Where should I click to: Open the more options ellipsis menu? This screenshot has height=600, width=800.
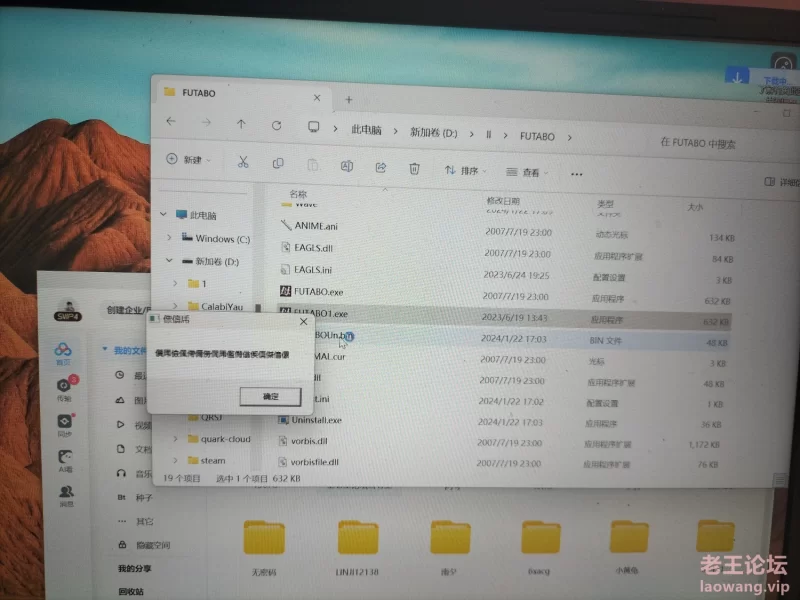pos(577,174)
